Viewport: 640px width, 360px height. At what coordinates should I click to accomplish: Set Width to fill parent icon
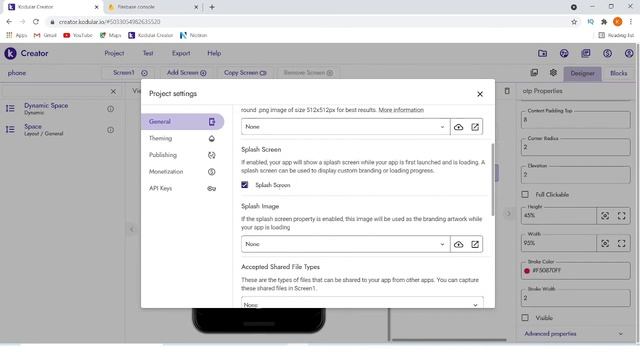point(621,244)
